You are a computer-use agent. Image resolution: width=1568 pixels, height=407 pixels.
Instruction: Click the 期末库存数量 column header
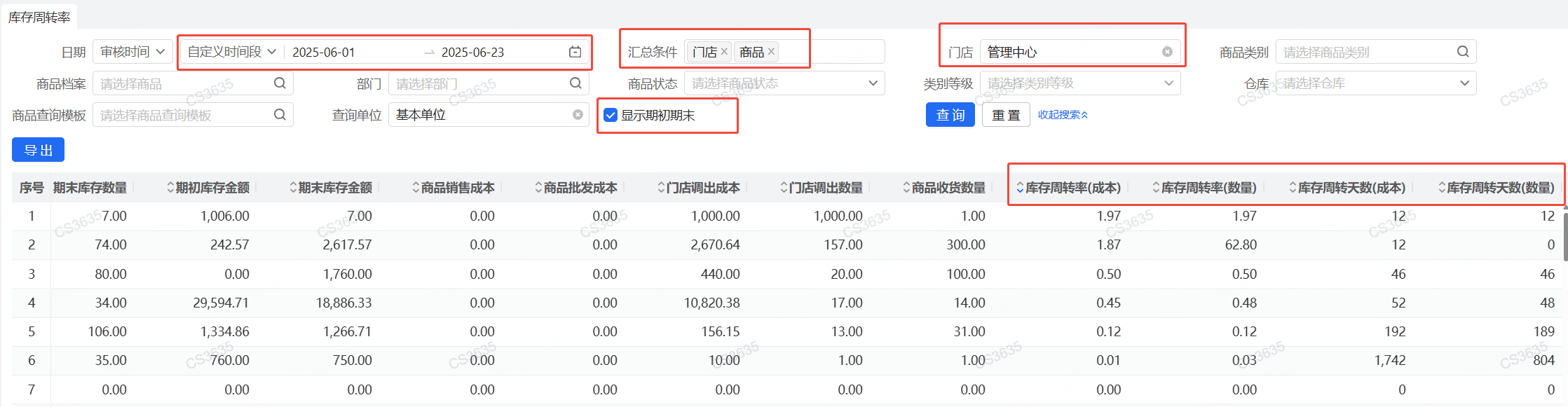(90, 188)
